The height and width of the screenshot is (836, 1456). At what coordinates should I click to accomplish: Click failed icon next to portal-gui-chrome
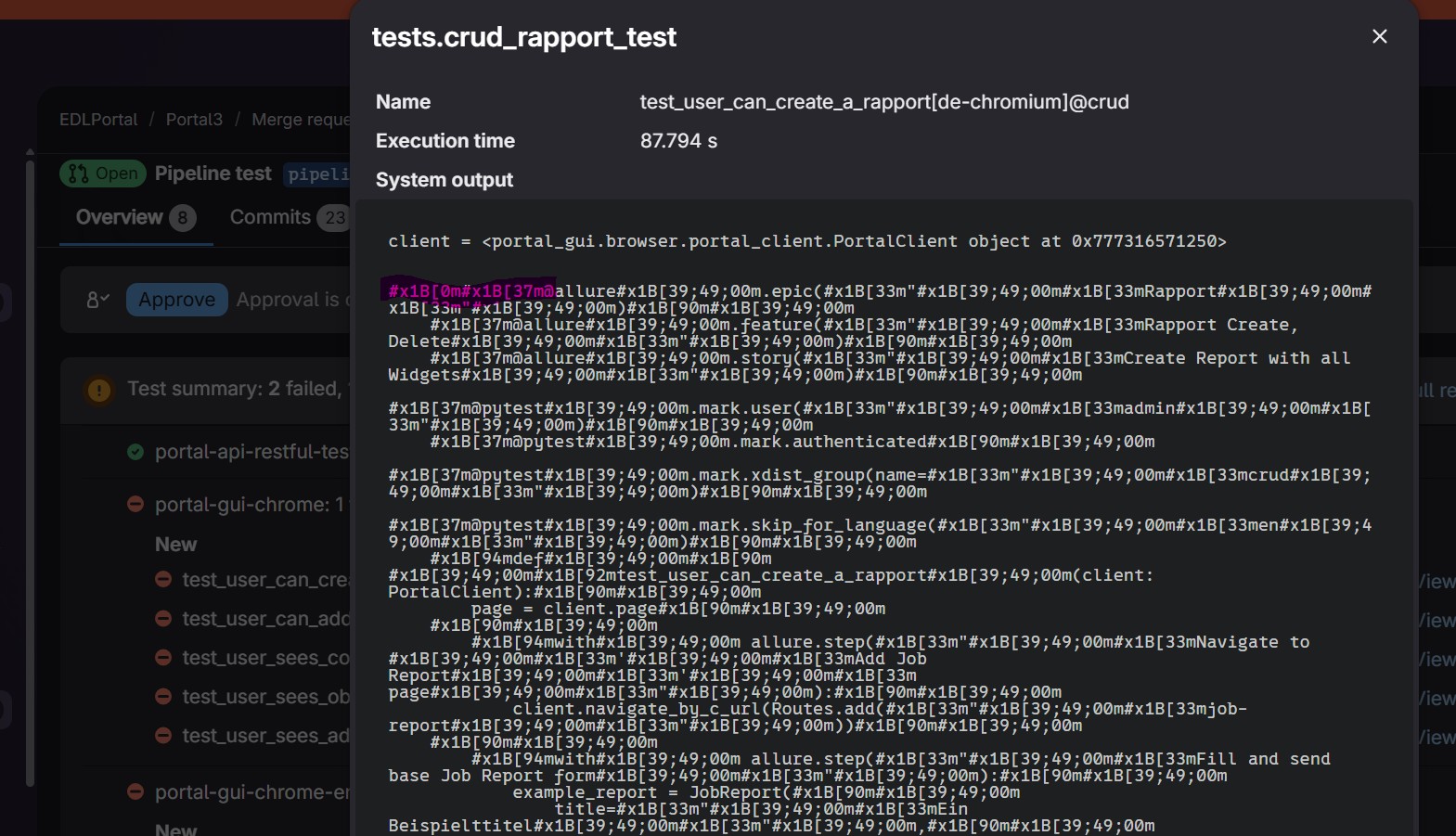135,505
